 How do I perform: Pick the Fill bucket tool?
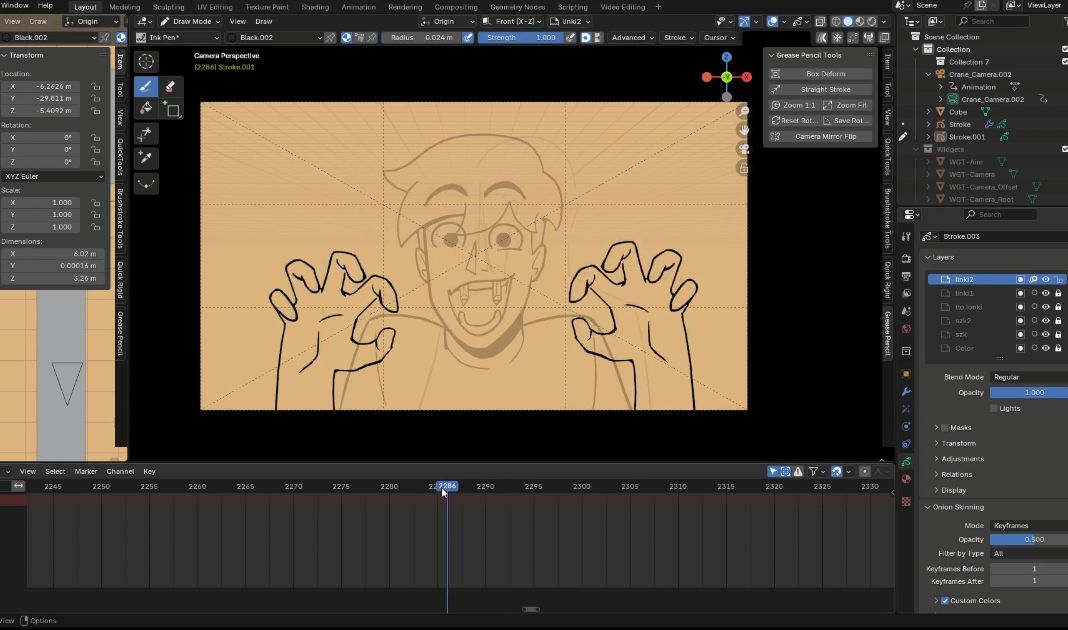pyautogui.click(x=146, y=109)
